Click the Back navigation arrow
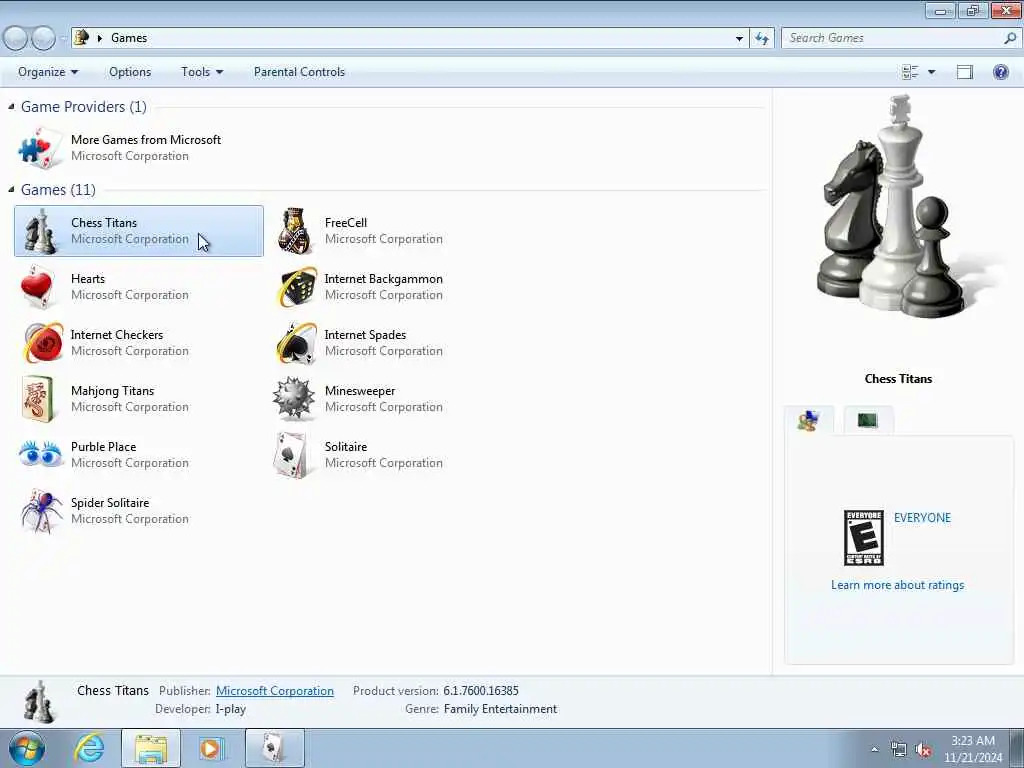The image size is (1024, 768). pos(15,38)
